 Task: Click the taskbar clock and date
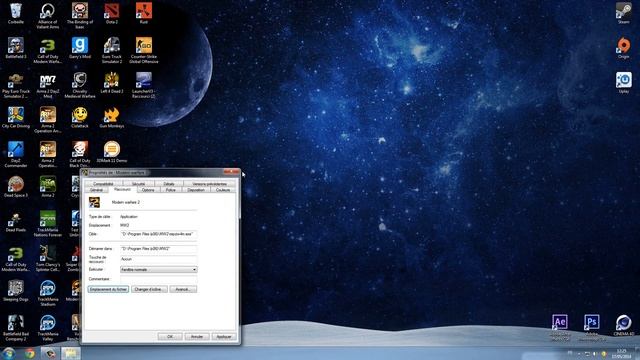pos(621,353)
